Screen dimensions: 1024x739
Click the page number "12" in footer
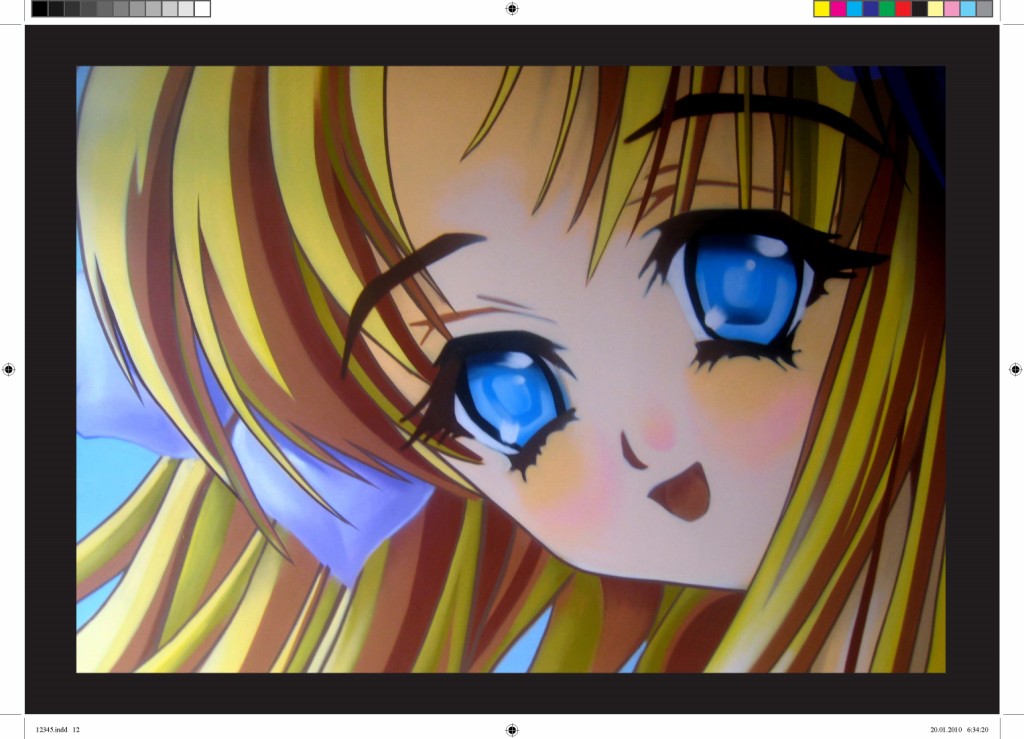click(76, 730)
